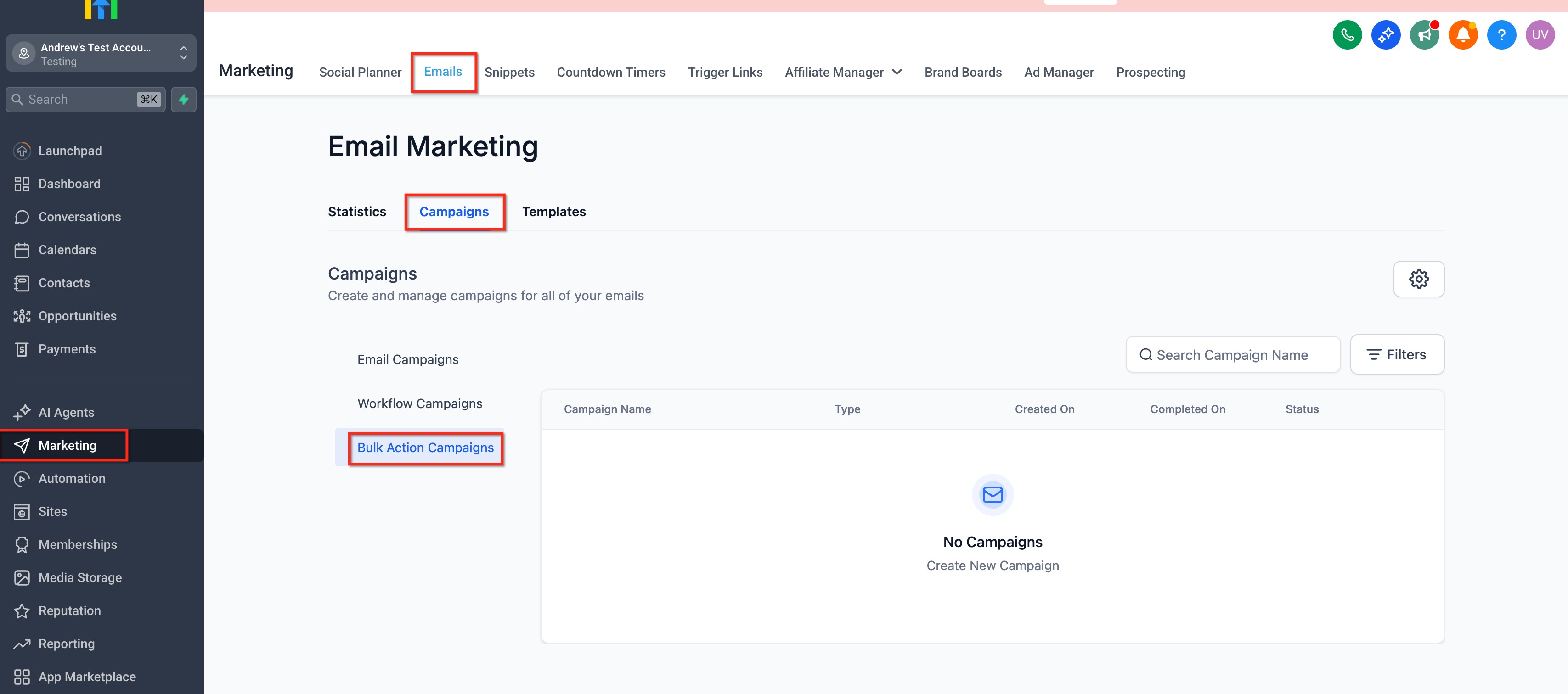Viewport: 1568px width, 694px height.
Task: Click the green lightning quick actions icon
Action: pyautogui.click(x=184, y=100)
